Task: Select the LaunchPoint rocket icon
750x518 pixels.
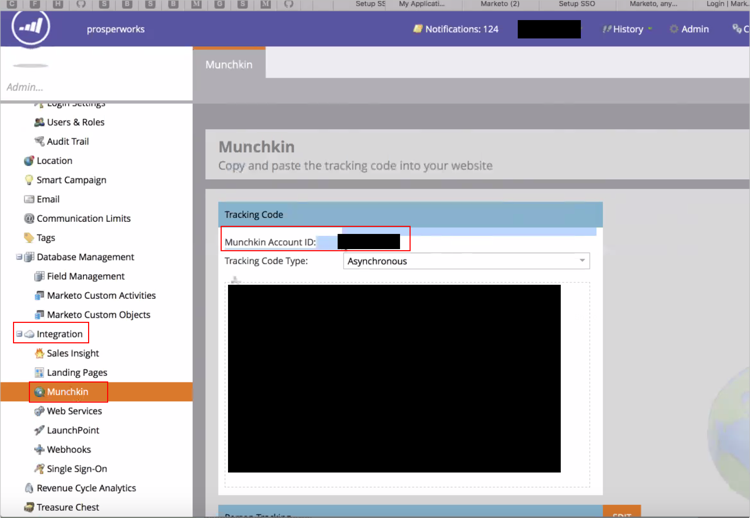Action: click(x=40, y=430)
